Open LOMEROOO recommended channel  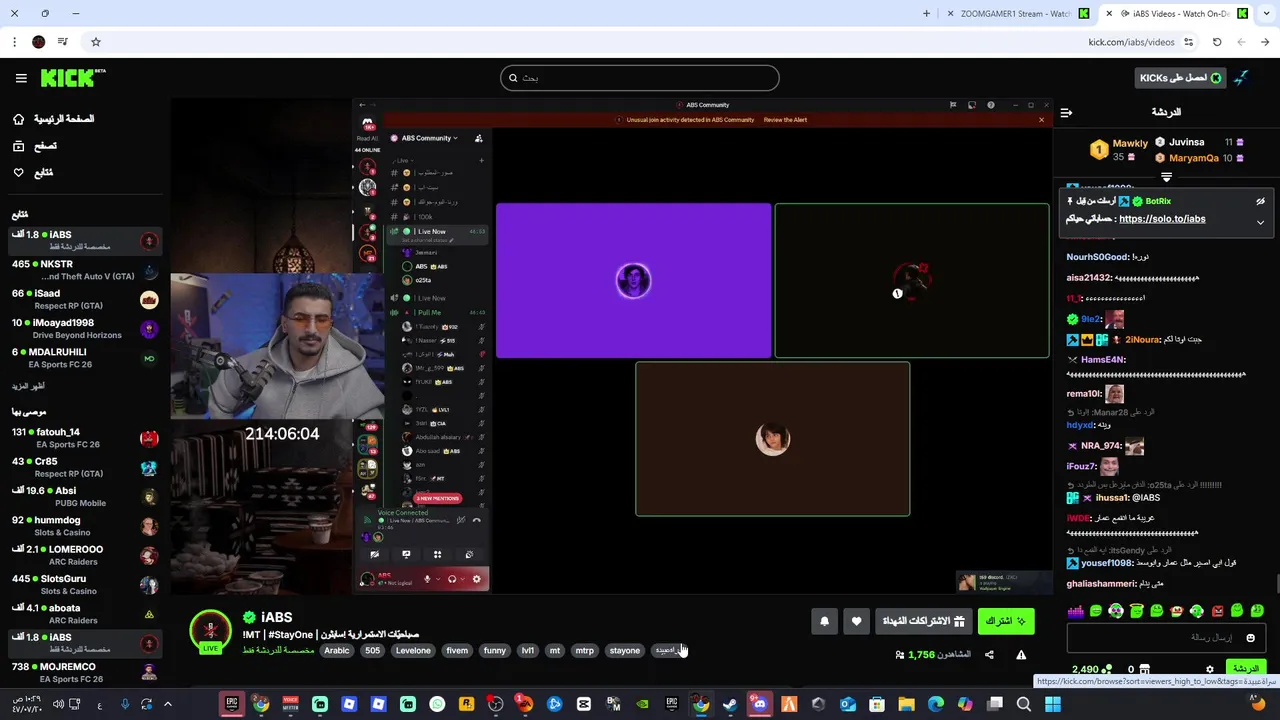[x=84, y=555]
